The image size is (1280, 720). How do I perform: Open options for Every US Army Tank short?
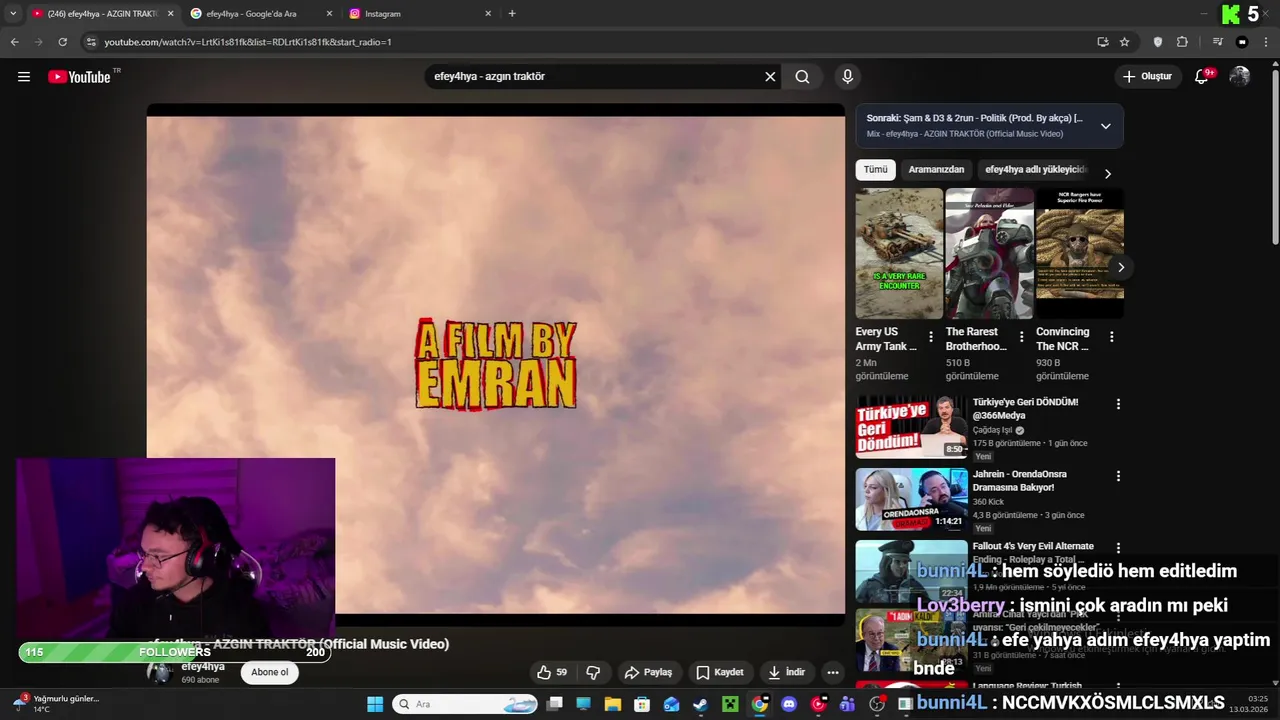pyautogui.click(x=931, y=337)
